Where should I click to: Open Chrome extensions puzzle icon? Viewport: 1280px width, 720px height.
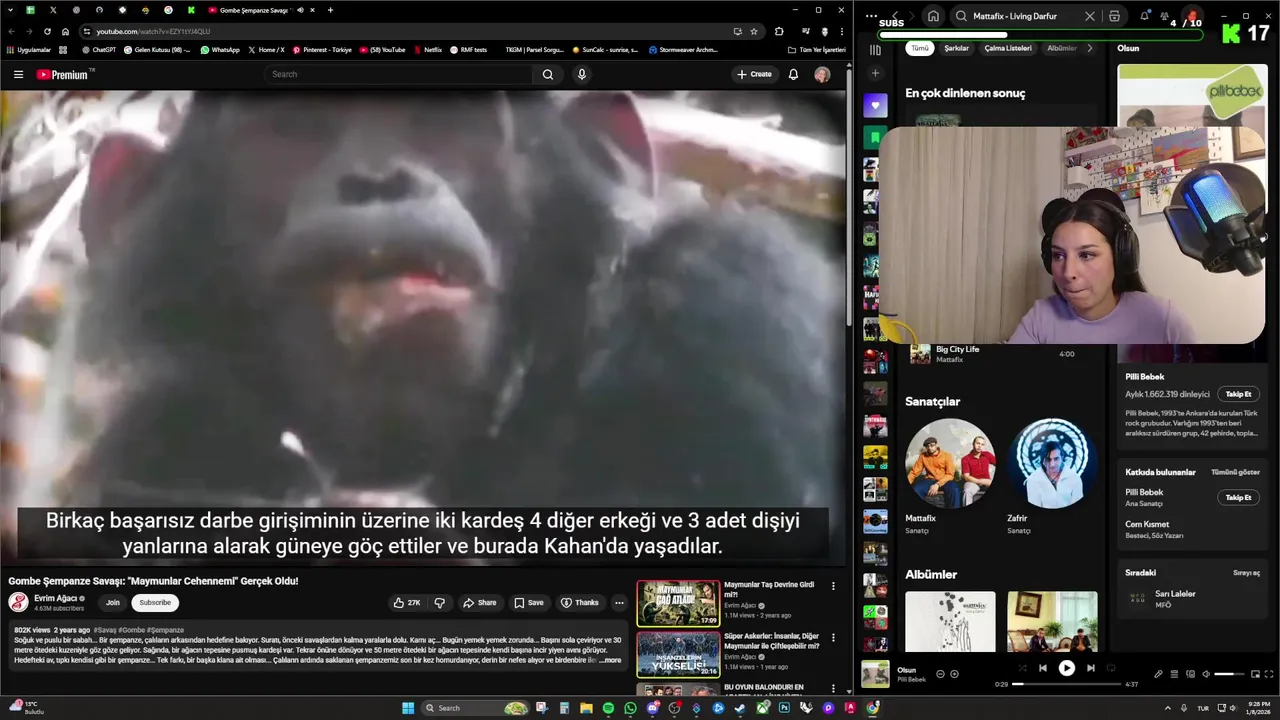pos(779,31)
